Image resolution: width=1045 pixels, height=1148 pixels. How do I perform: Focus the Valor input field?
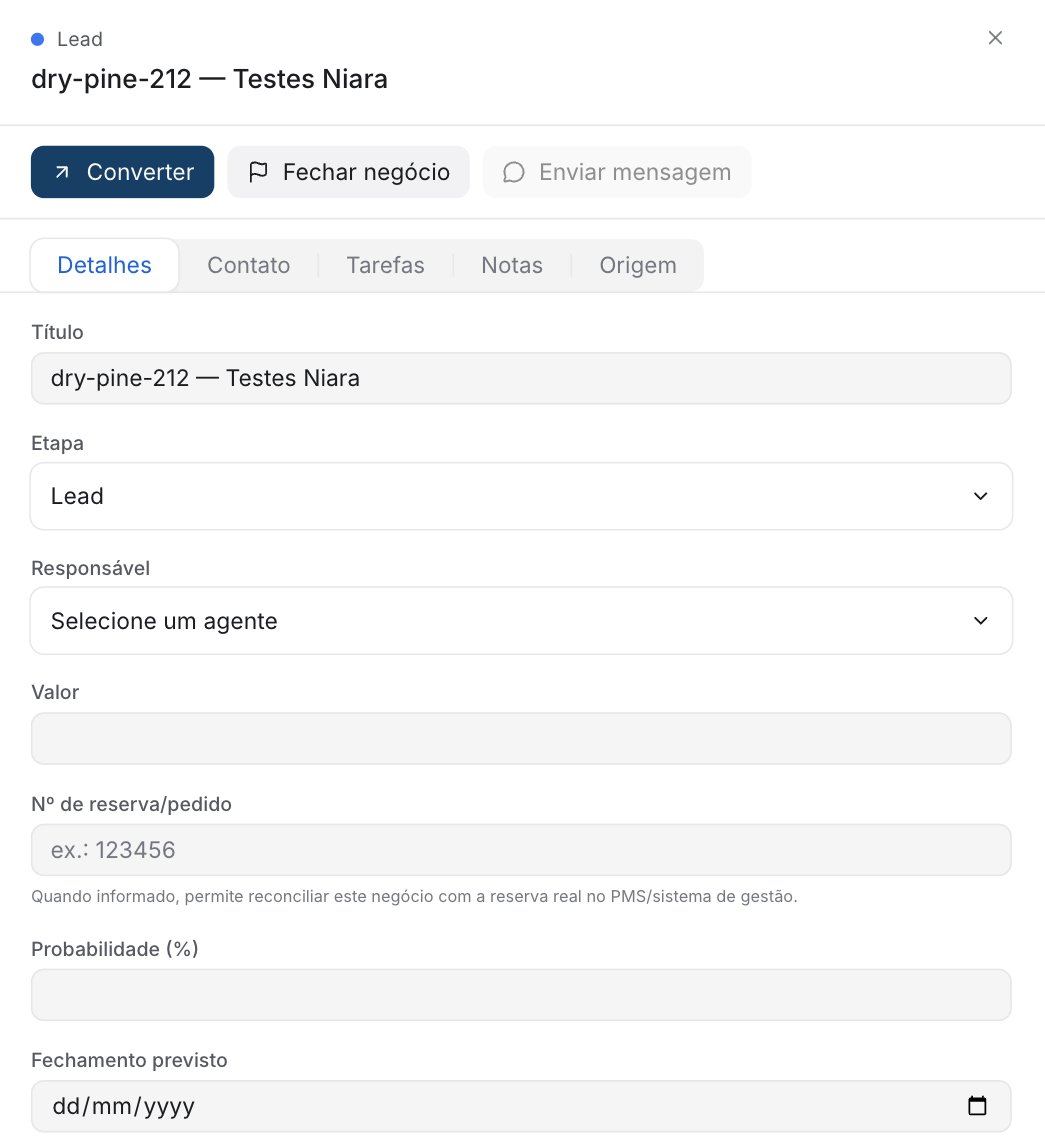click(x=521, y=739)
